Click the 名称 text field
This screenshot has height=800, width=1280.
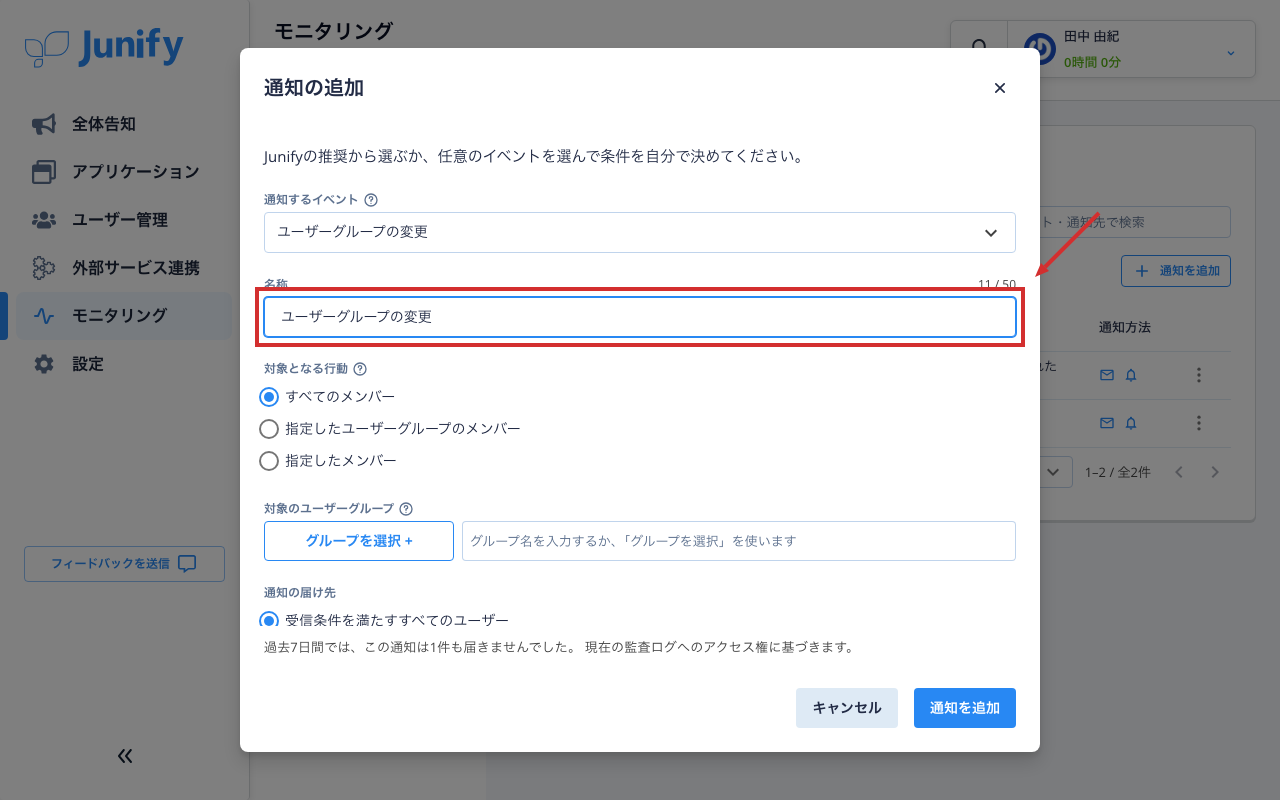(x=640, y=316)
